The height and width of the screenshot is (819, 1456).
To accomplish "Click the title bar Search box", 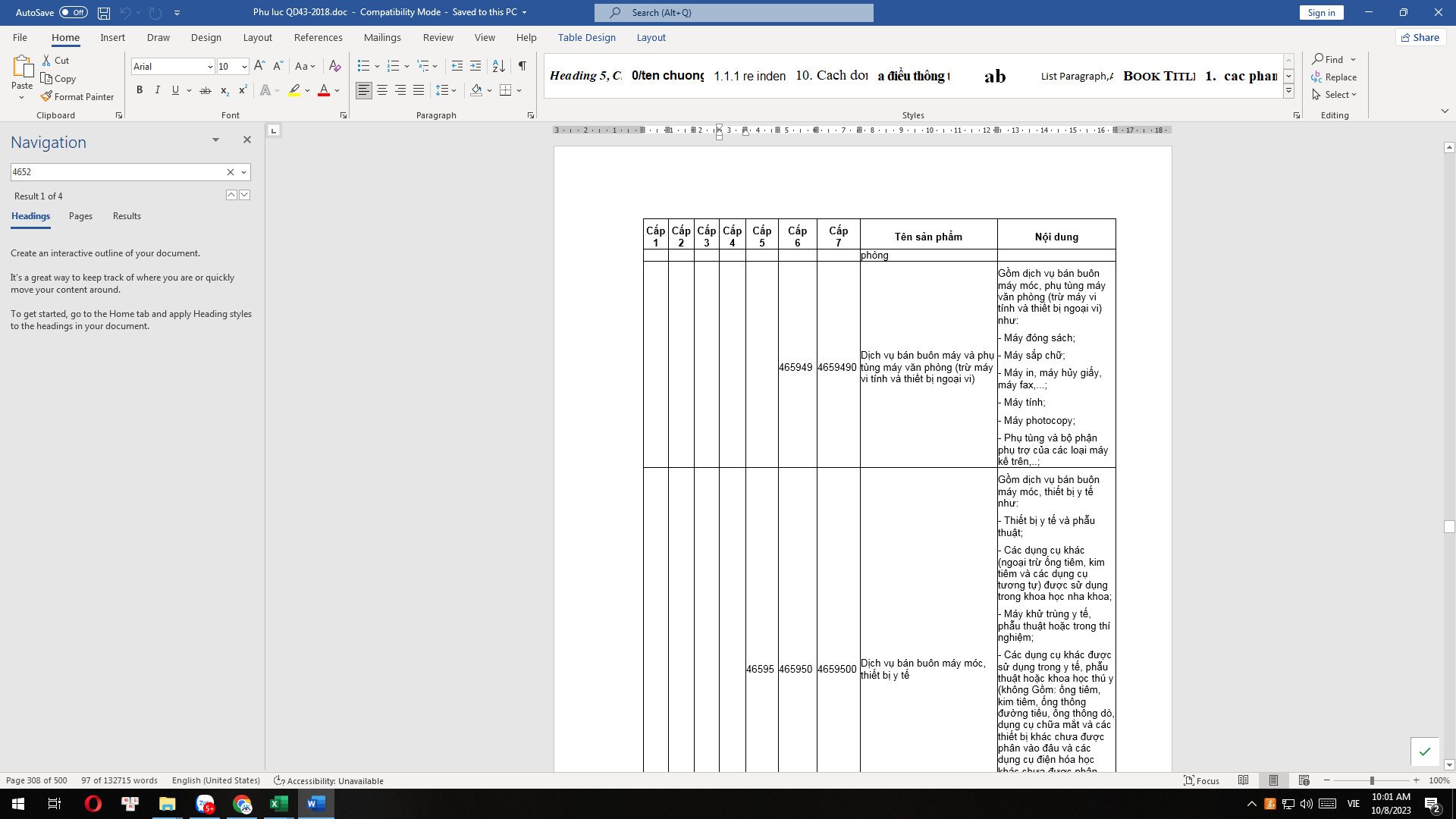I will point(734,13).
